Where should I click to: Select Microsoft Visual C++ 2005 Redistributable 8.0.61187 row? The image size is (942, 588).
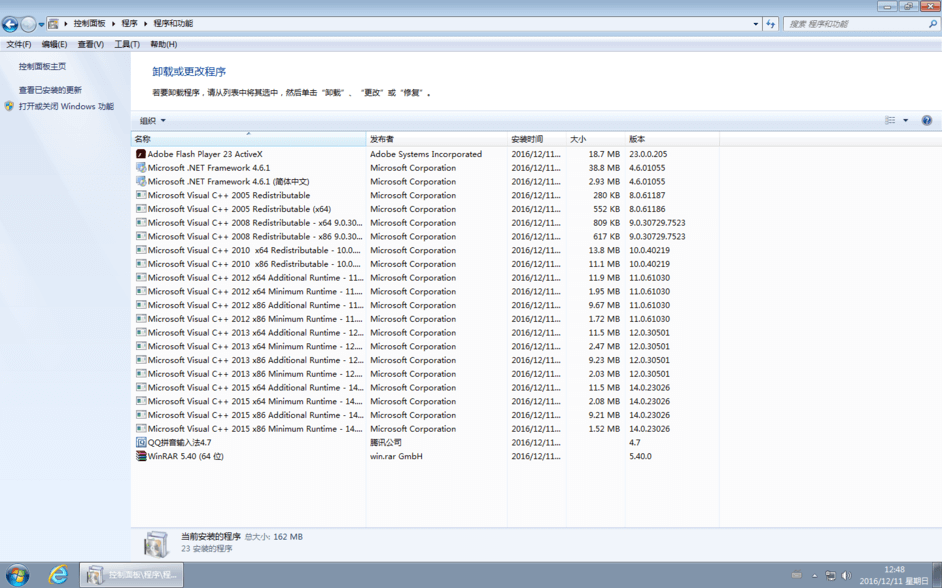coord(427,195)
